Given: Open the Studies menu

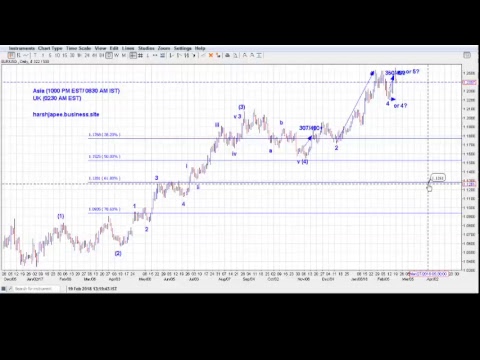Looking at the screenshot, I should tap(146, 48).
